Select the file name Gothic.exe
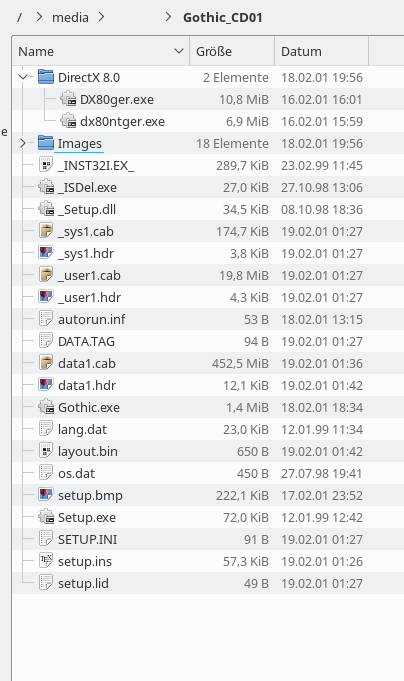Viewport: 404px width, 681px height. pyautogui.click(x=89, y=408)
